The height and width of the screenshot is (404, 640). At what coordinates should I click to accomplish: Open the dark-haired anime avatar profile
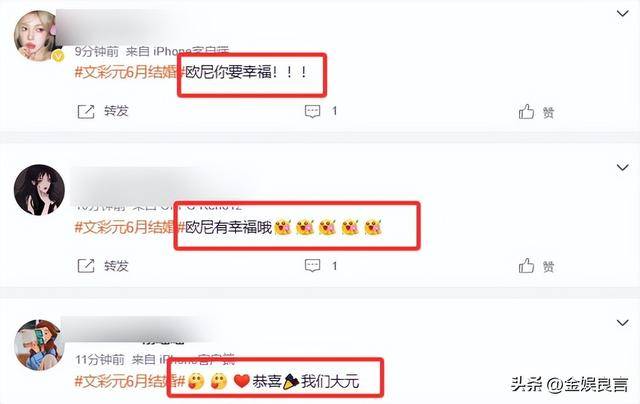tap(39, 190)
